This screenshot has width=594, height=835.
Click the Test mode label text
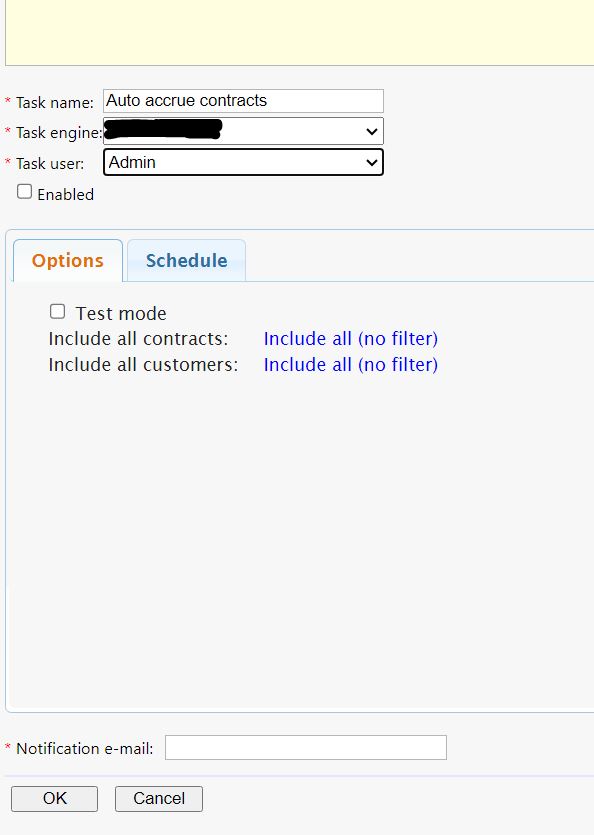tap(121, 313)
